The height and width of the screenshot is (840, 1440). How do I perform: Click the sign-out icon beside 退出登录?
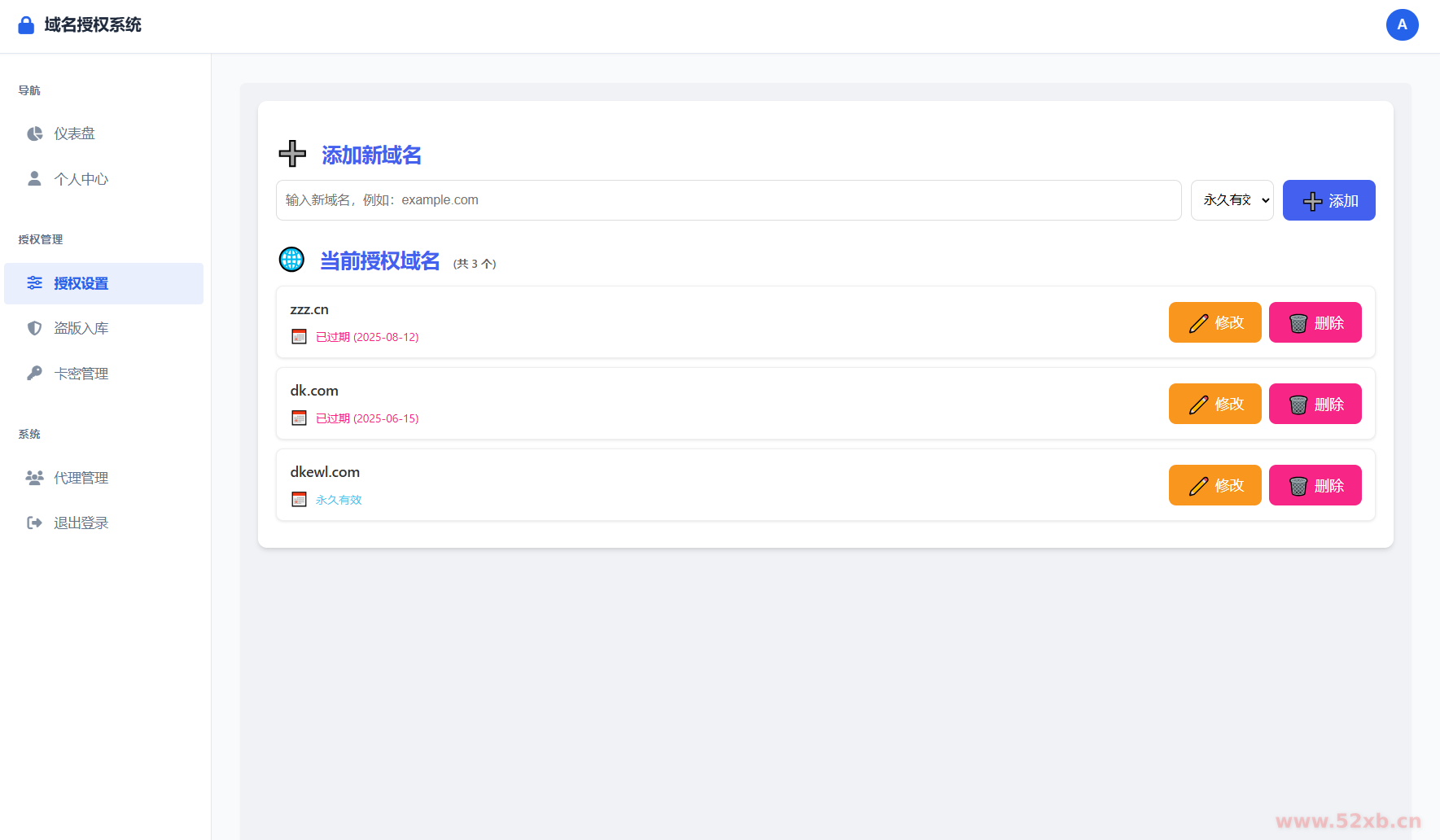(x=34, y=523)
